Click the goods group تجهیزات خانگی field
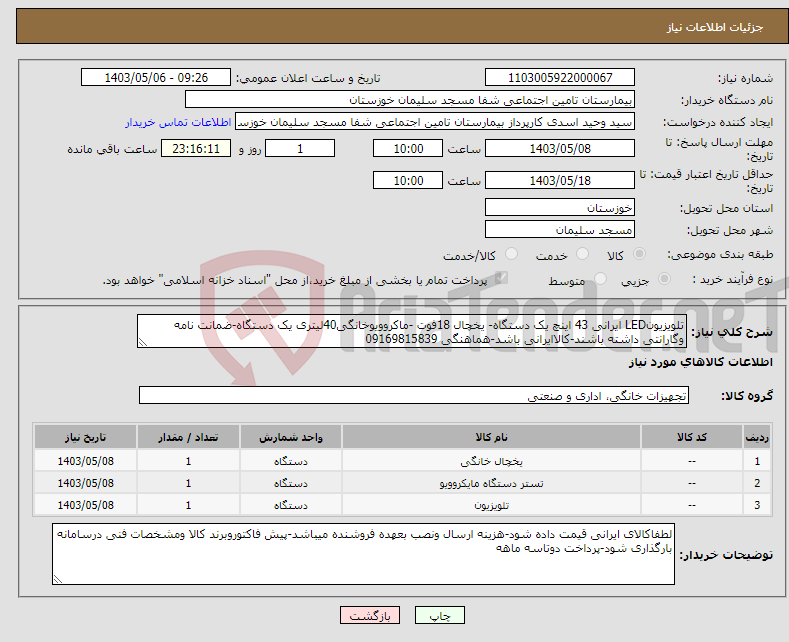Viewport: 789px width, 642px height. [x=414, y=395]
